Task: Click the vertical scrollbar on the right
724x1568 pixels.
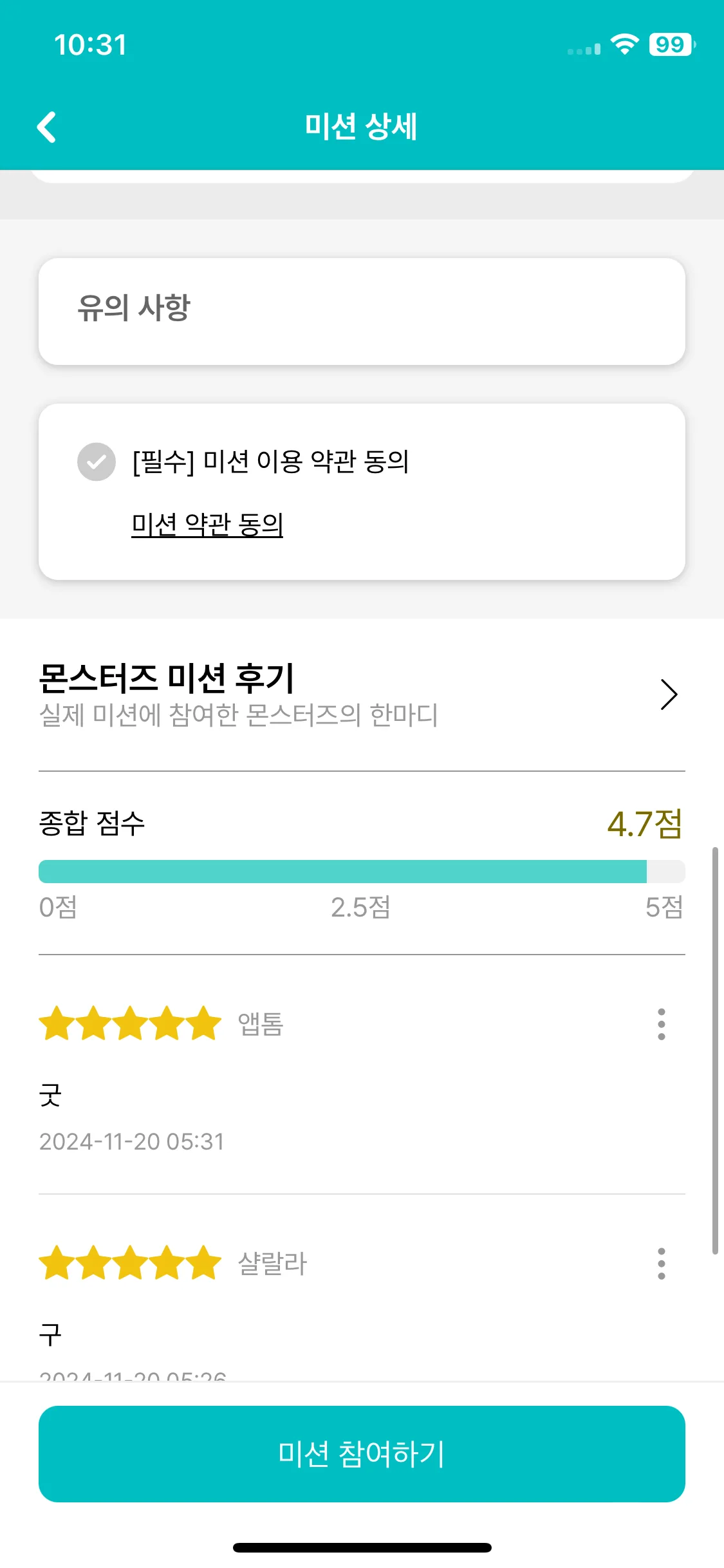Action: pos(715,1050)
